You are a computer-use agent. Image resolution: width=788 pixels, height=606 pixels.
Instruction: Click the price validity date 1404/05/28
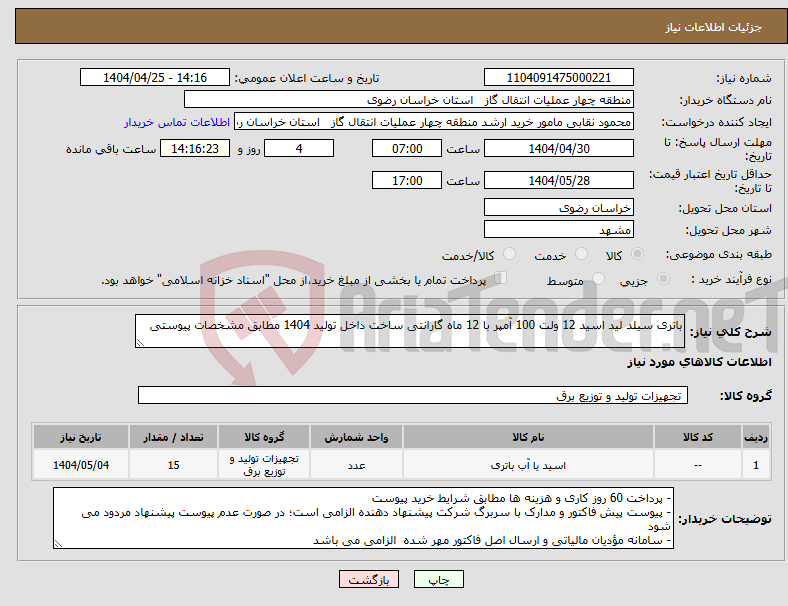(x=558, y=180)
